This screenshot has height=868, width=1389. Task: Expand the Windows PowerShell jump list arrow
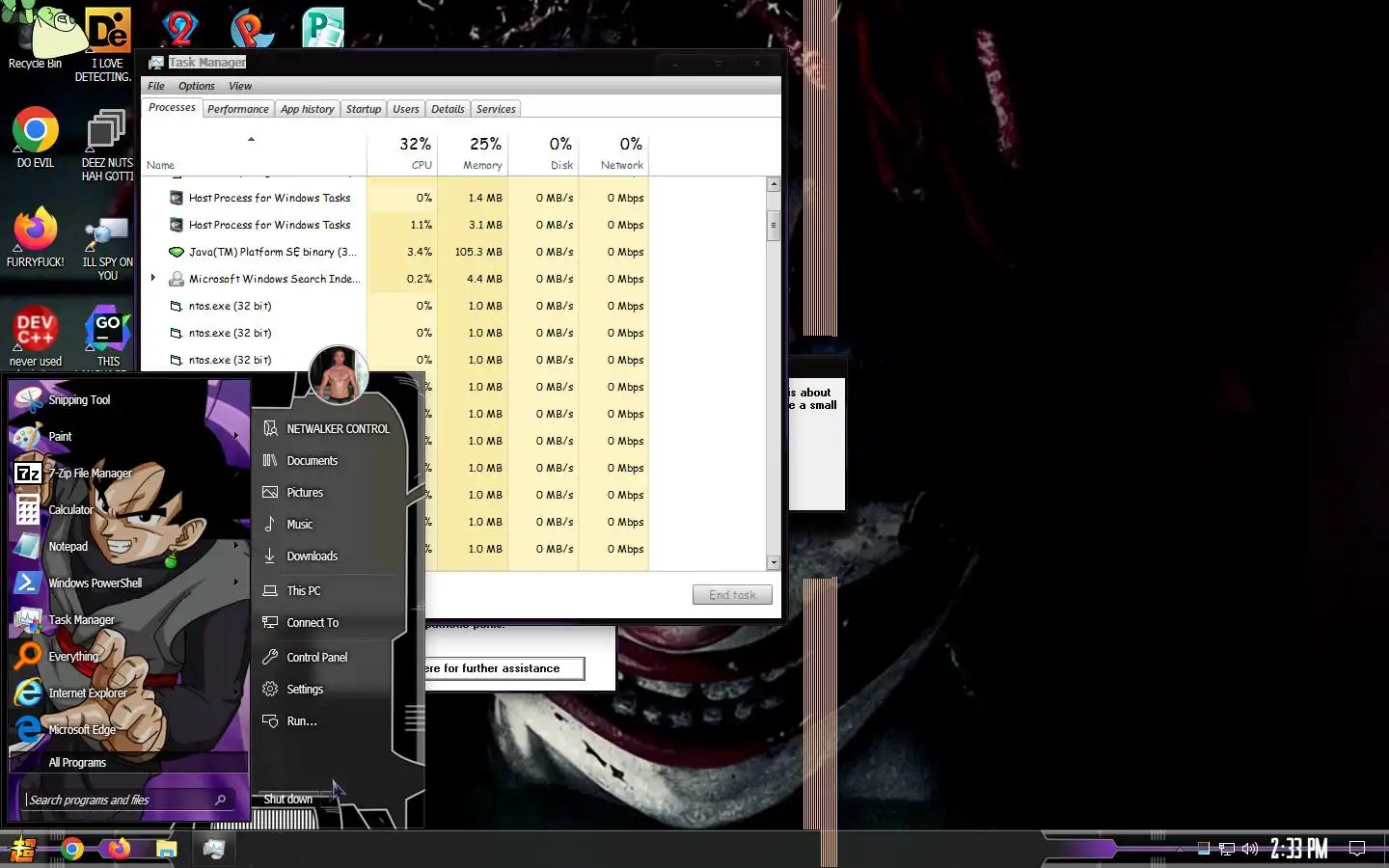236,583
